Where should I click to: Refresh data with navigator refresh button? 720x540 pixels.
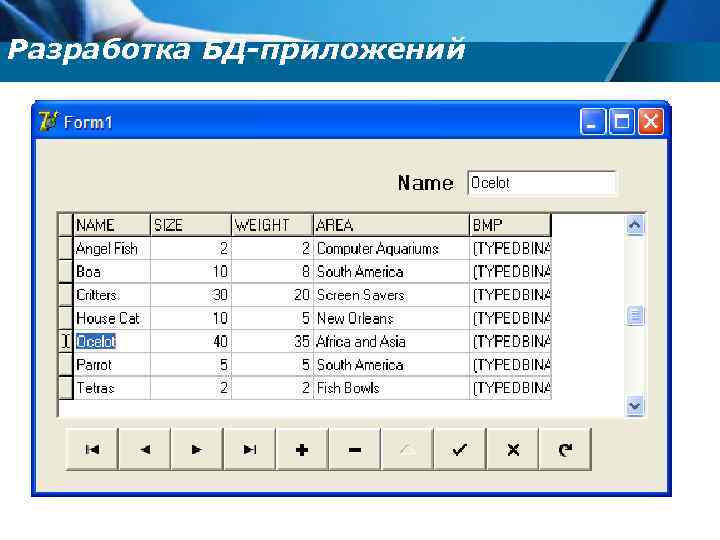pos(565,449)
